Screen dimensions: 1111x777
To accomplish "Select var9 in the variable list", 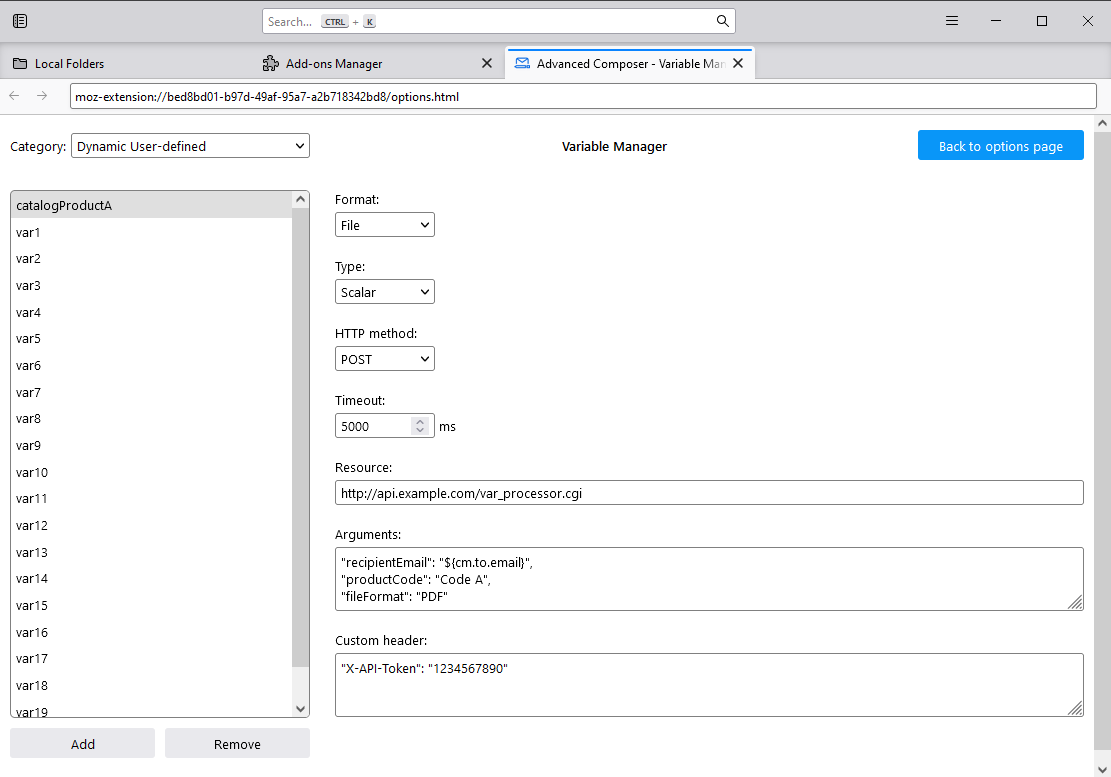I will click(x=151, y=446).
